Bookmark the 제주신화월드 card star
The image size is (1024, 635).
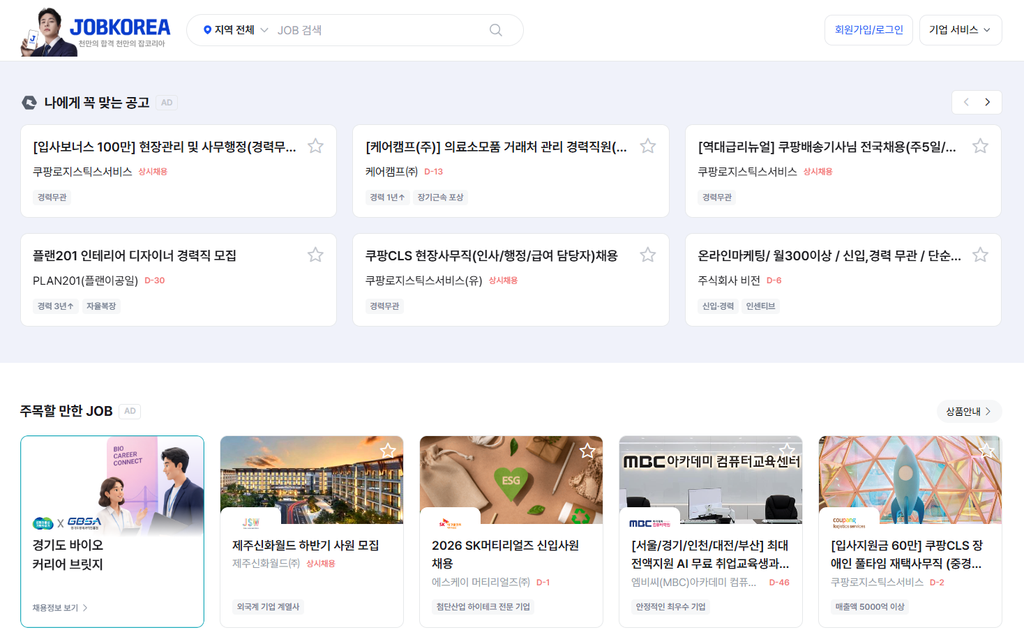pos(388,451)
